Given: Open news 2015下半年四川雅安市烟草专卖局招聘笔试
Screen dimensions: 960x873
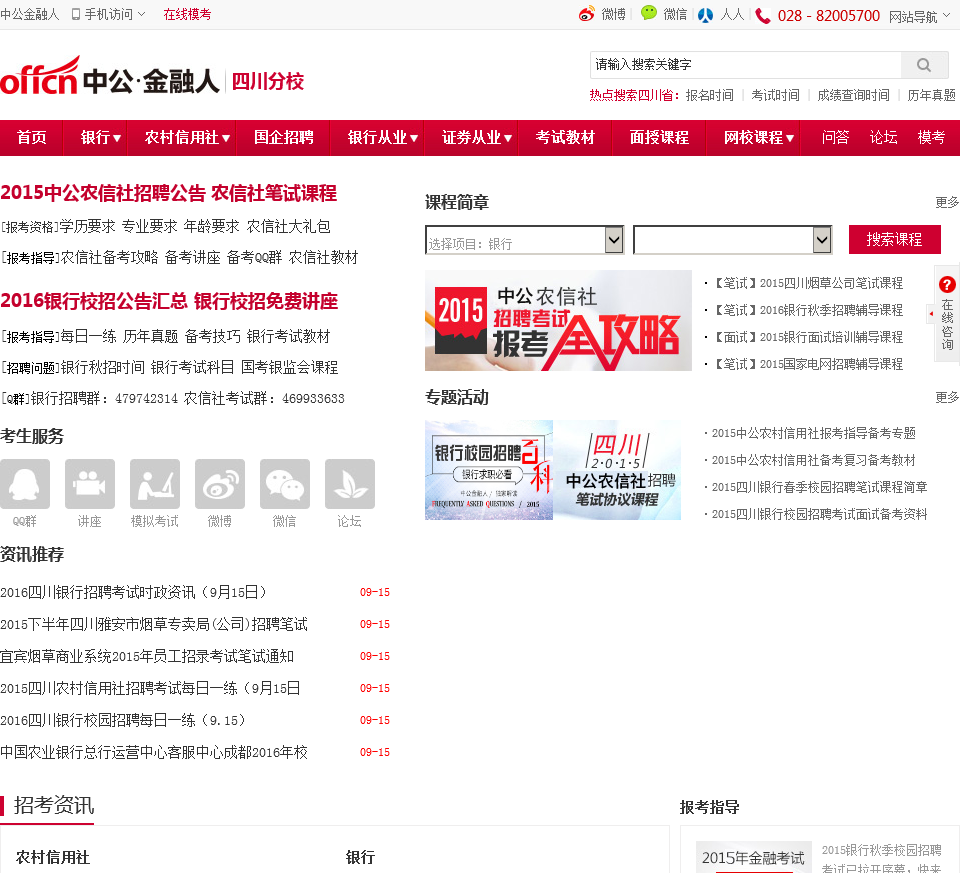Looking at the screenshot, I should pyautogui.click(x=154, y=624).
